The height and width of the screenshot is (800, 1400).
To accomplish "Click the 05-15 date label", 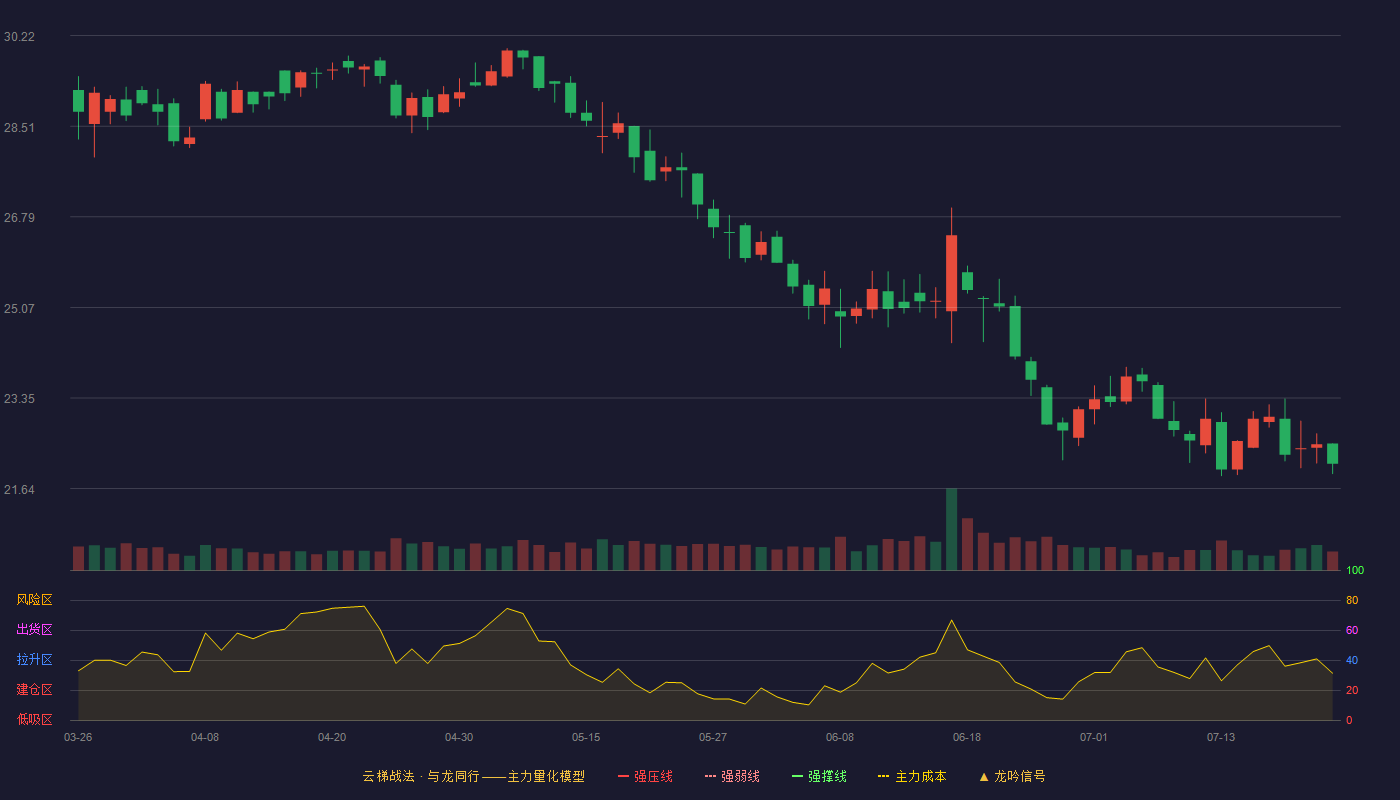I will pos(586,737).
